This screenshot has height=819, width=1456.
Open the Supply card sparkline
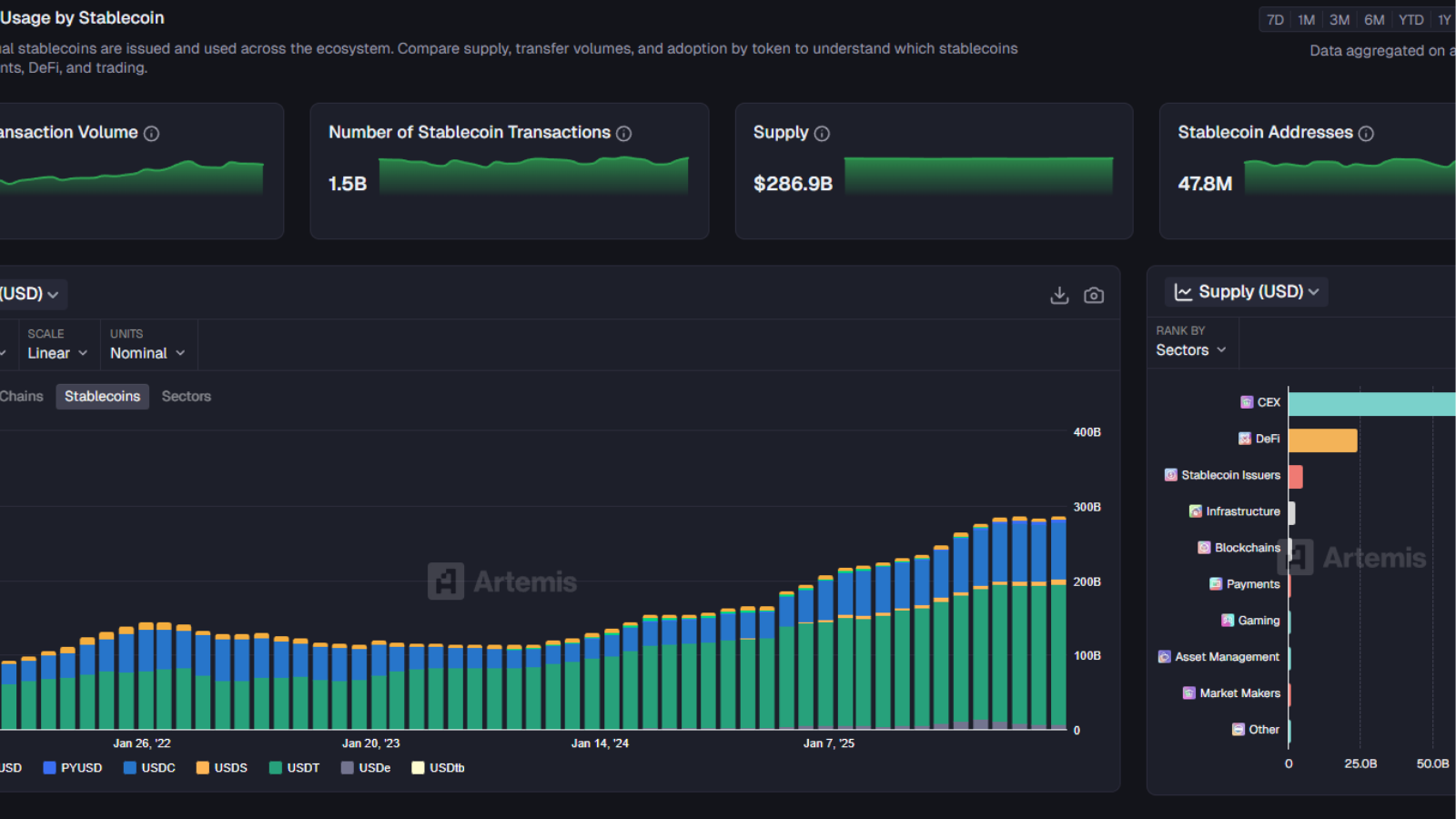pos(979,175)
